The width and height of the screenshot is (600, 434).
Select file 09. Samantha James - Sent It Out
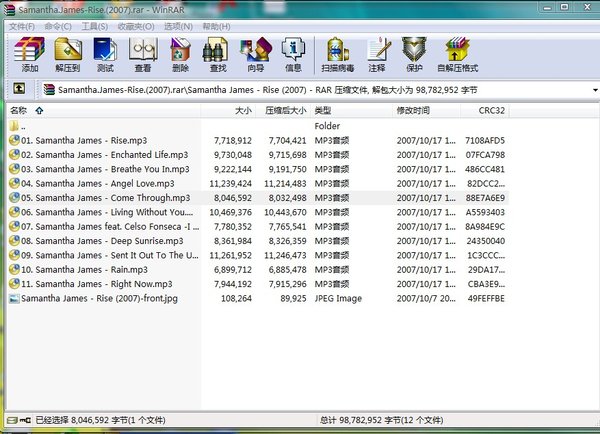click(x=110, y=255)
